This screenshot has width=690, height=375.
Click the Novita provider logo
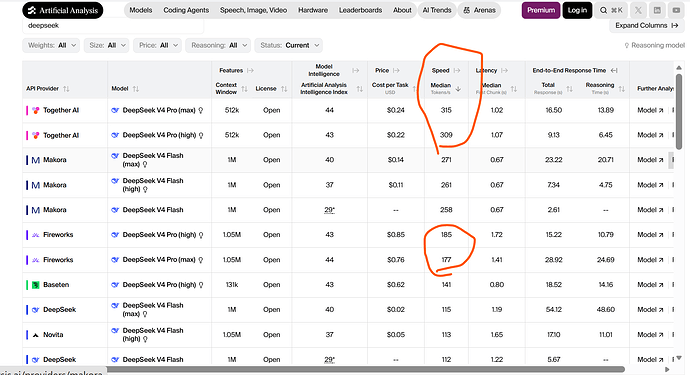coord(36,335)
